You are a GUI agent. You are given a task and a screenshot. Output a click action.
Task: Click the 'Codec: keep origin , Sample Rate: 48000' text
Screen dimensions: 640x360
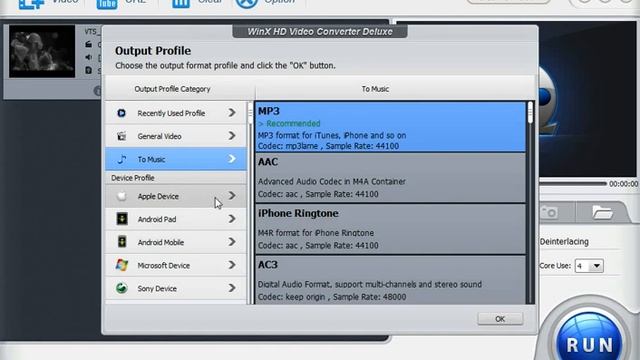[332, 297]
